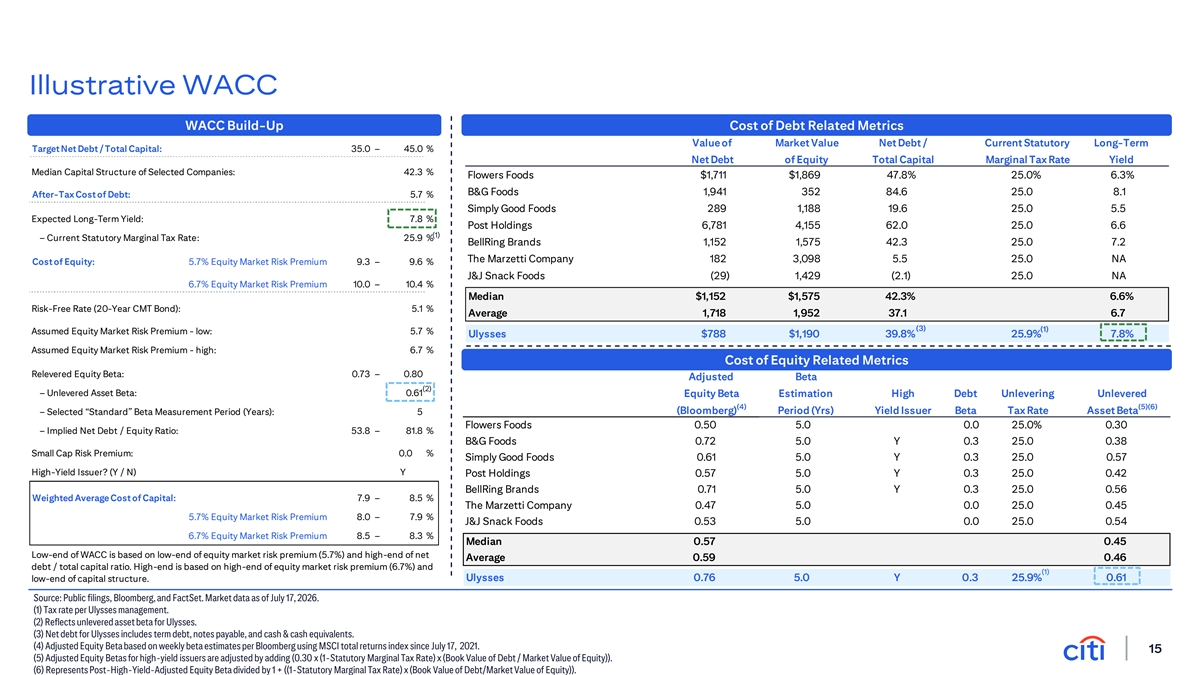Click 'BellRing Brands' in Cost of Debt table
The height and width of the screenshot is (675, 1200).
coord(505,242)
